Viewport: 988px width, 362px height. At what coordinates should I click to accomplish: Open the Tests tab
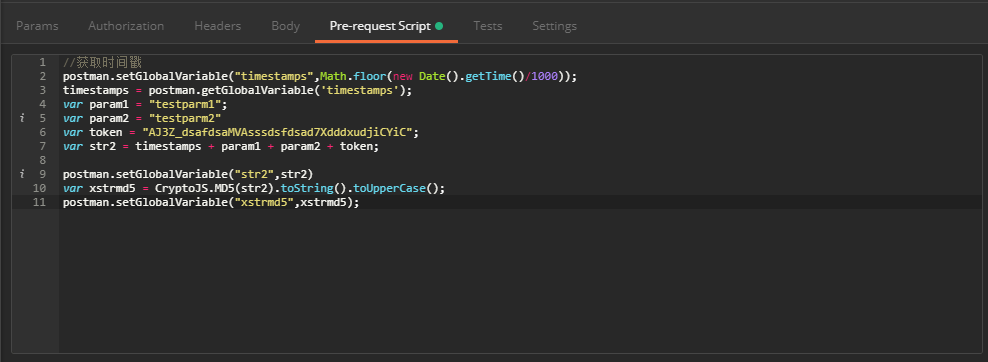point(488,26)
